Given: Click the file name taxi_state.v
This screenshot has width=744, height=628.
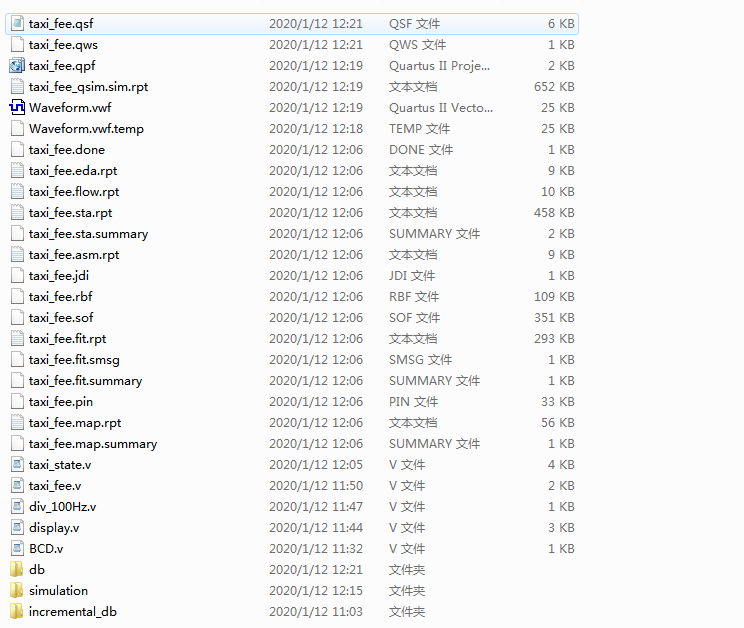Looking at the screenshot, I should pyautogui.click(x=60, y=465).
